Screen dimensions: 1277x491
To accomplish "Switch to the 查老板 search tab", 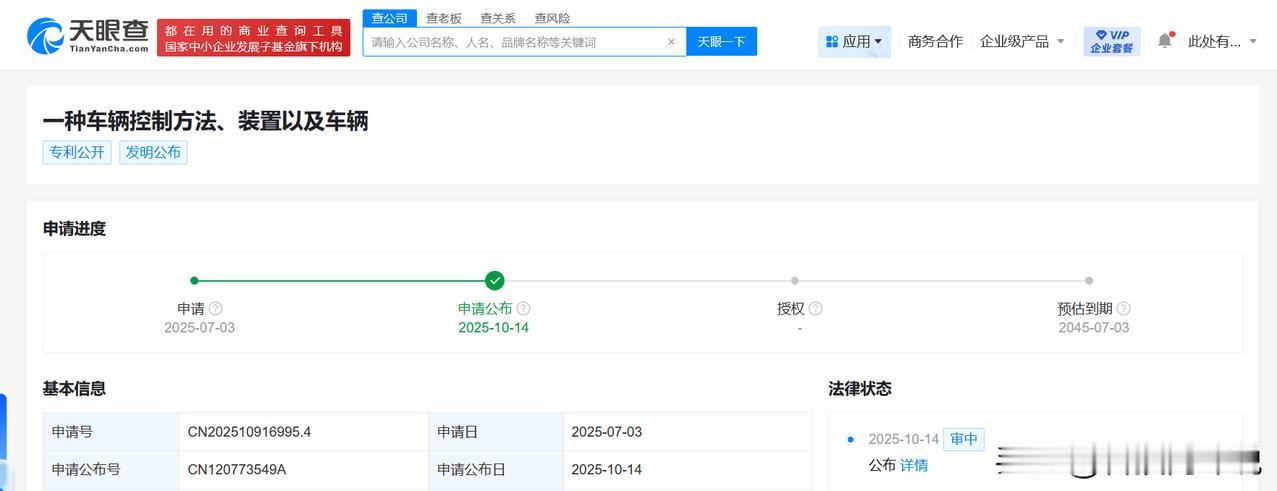I will (x=444, y=18).
